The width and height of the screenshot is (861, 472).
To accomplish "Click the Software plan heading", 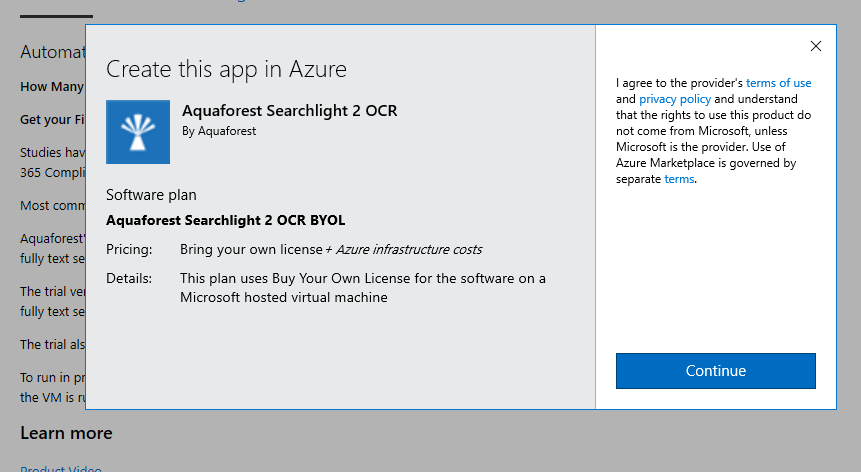I will (151, 195).
